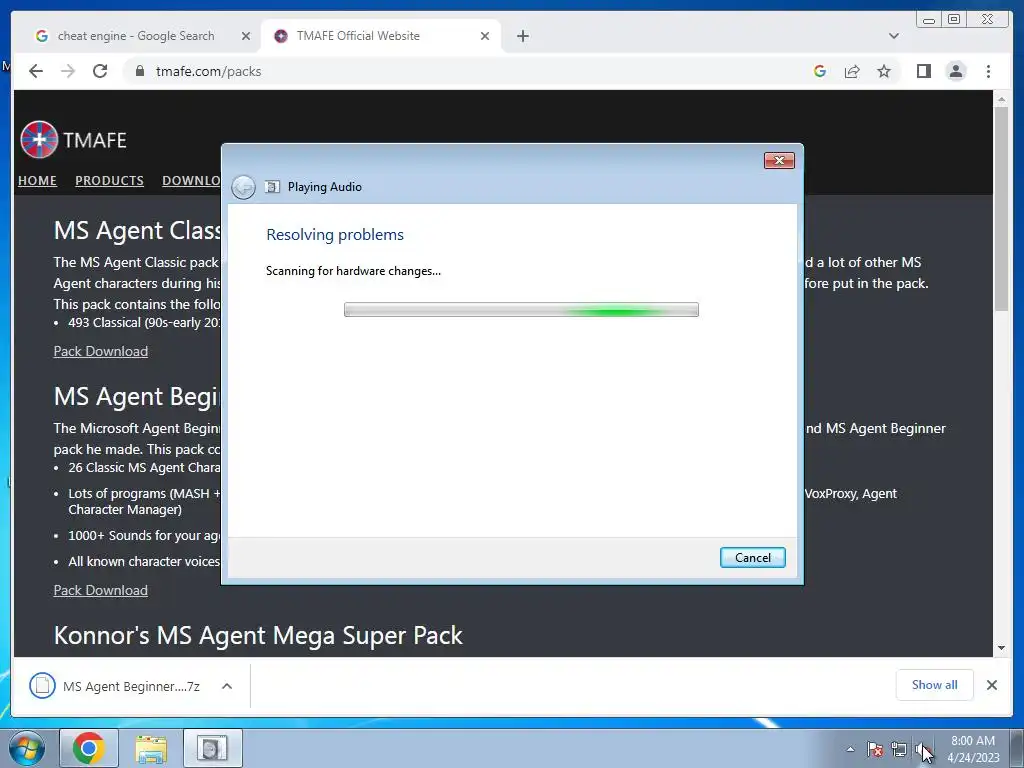The width and height of the screenshot is (1024, 768).
Task: Click the Chrome forward navigation arrow
Action: [68, 71]
